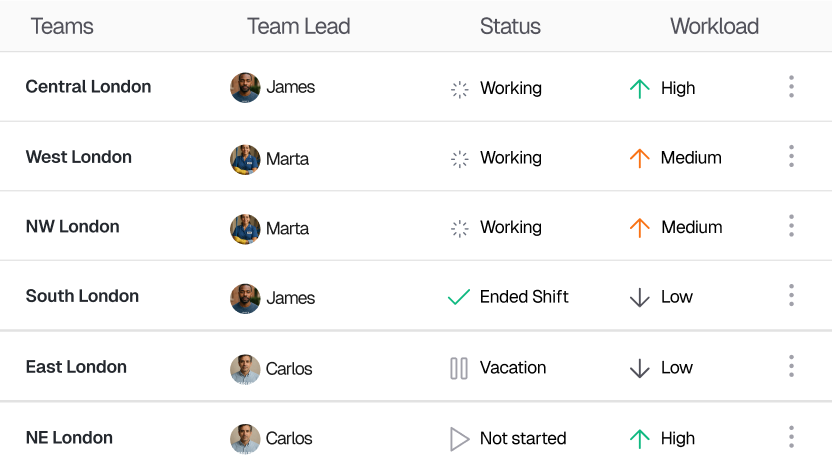Click the pause icon beside Vacation

(459, 368)
